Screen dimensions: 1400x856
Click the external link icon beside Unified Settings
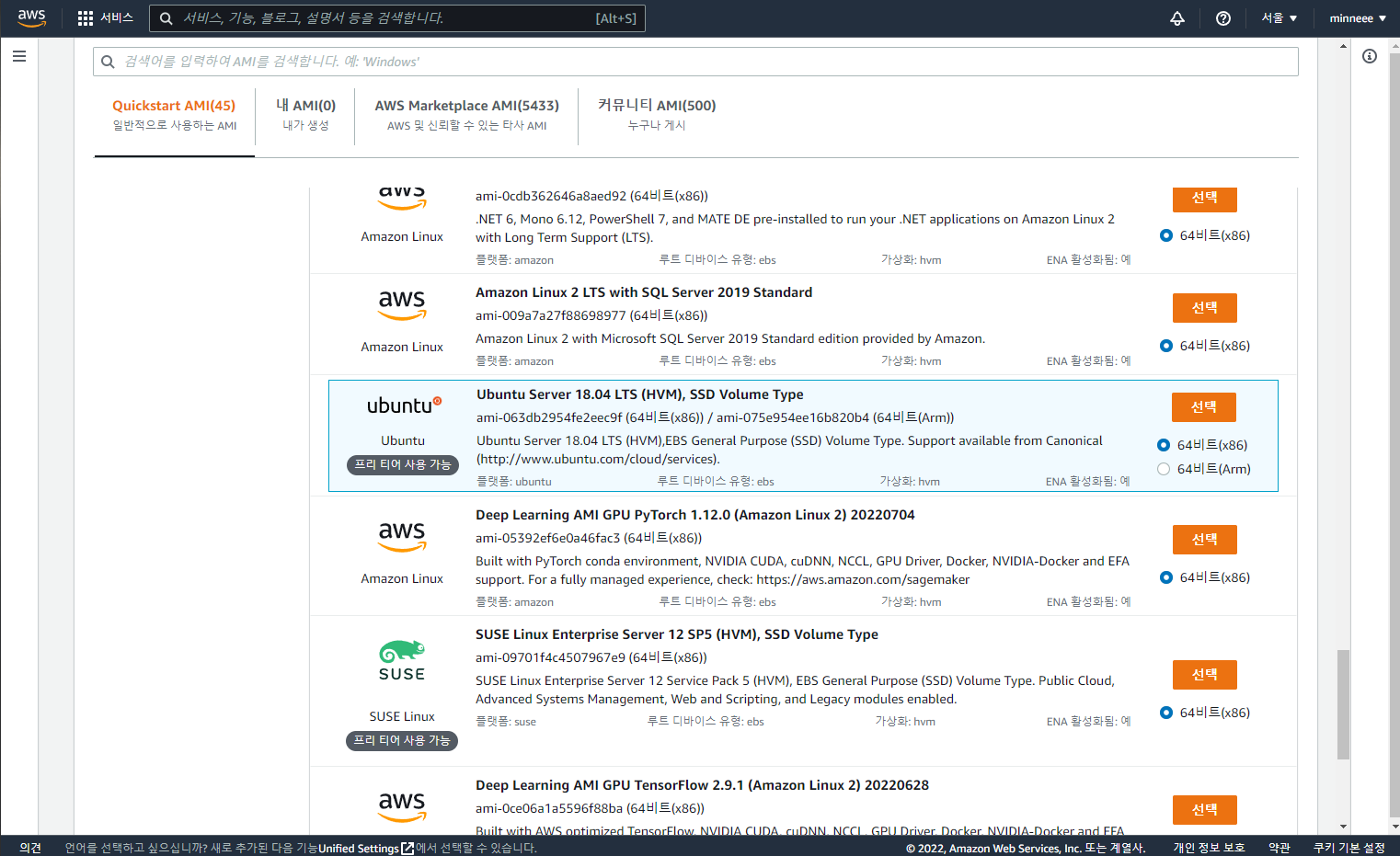coord(407,848)
